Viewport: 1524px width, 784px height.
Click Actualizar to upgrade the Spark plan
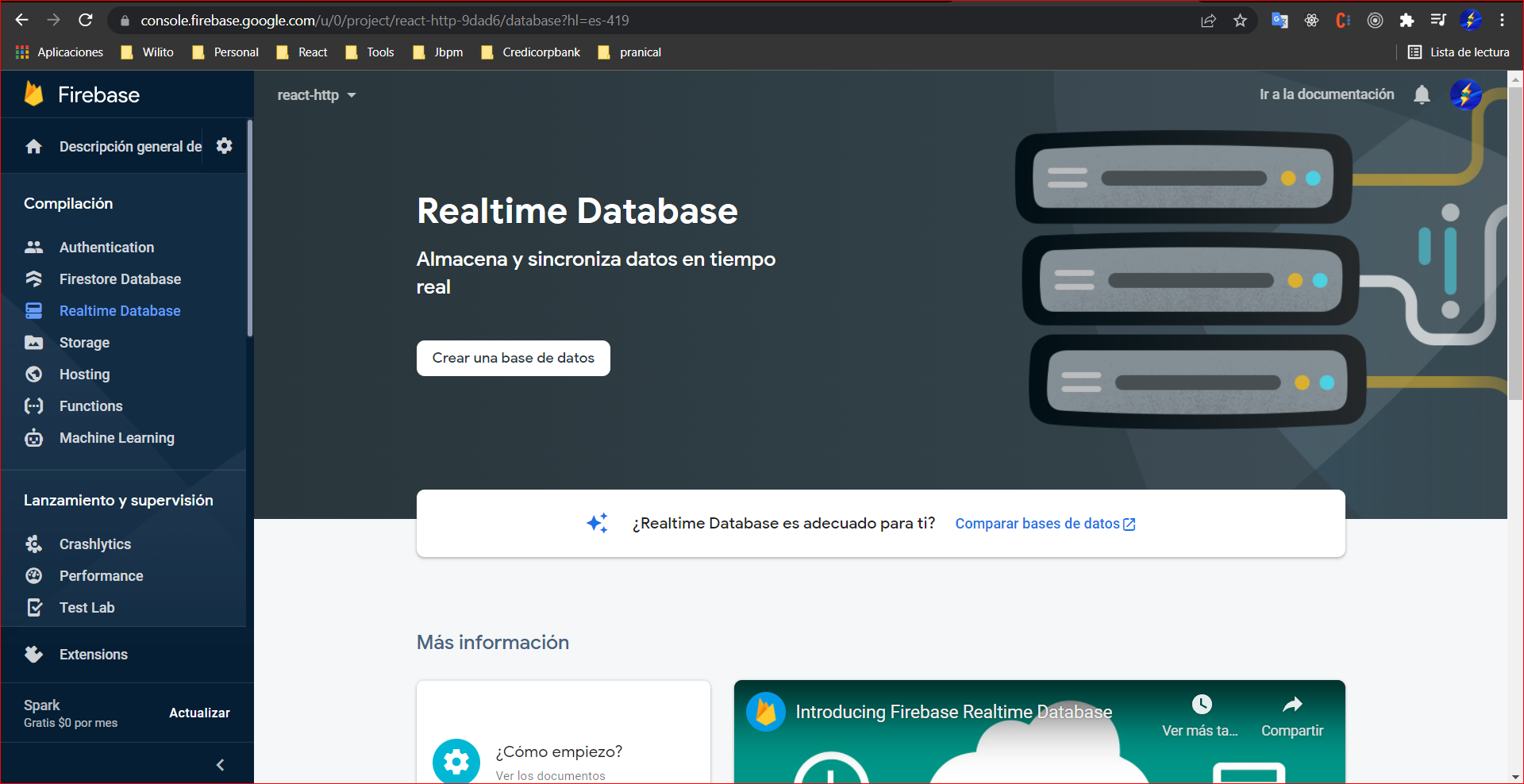click(x=199, y=713)
